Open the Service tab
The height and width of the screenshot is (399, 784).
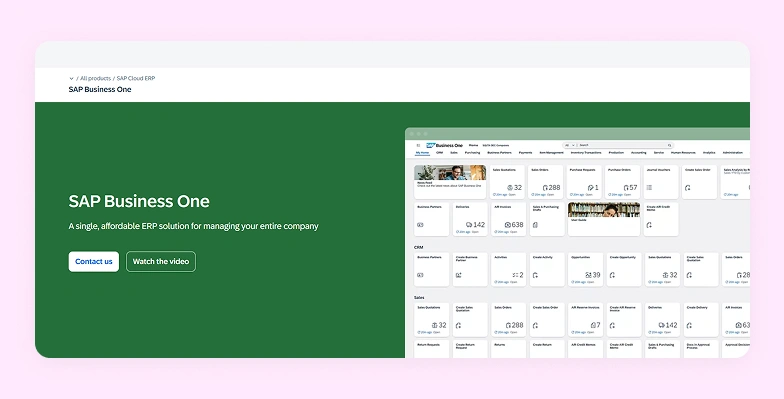[x=659, y=153]
